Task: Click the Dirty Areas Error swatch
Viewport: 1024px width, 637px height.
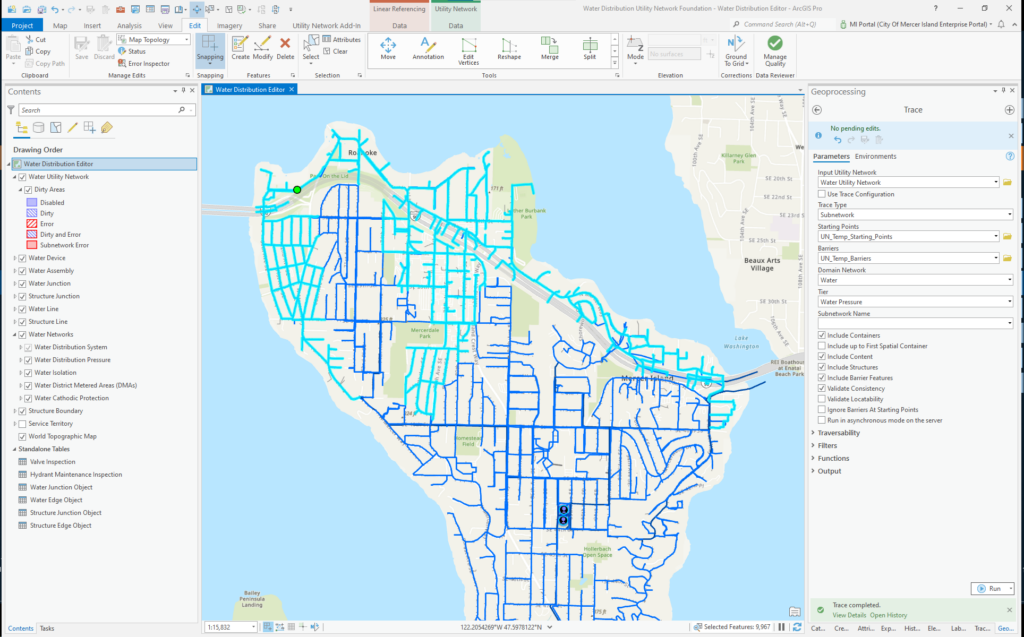Action: pyautogui.click(x=32, y=223)
